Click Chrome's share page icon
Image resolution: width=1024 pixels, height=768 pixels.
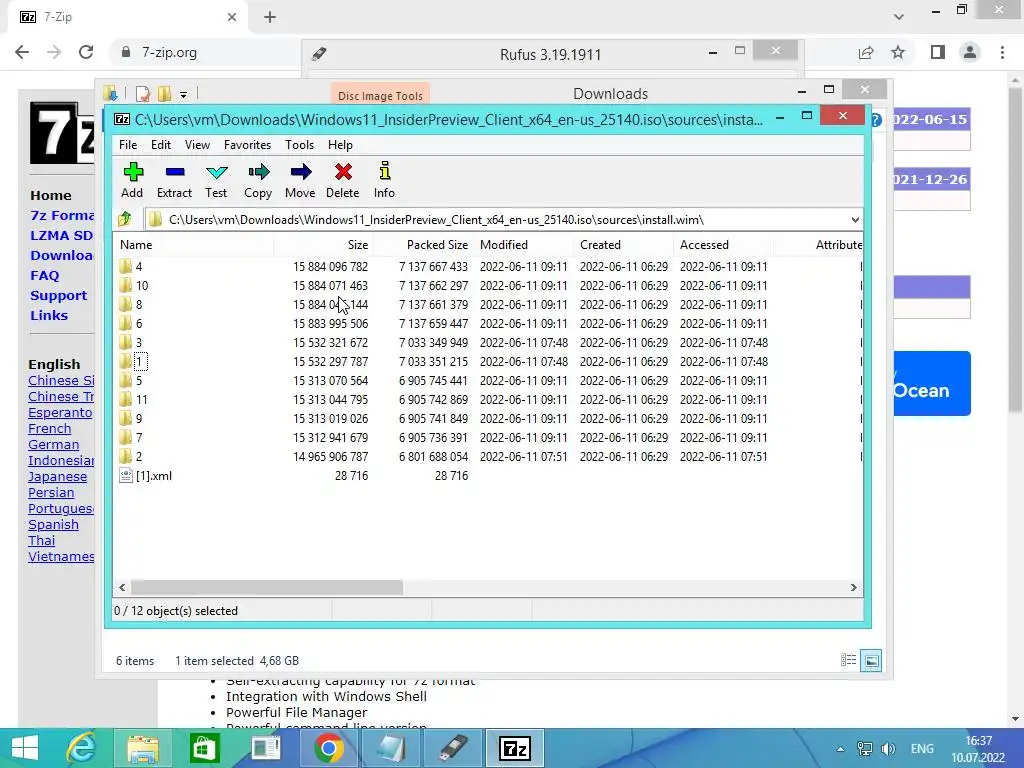tap(866, 52)
